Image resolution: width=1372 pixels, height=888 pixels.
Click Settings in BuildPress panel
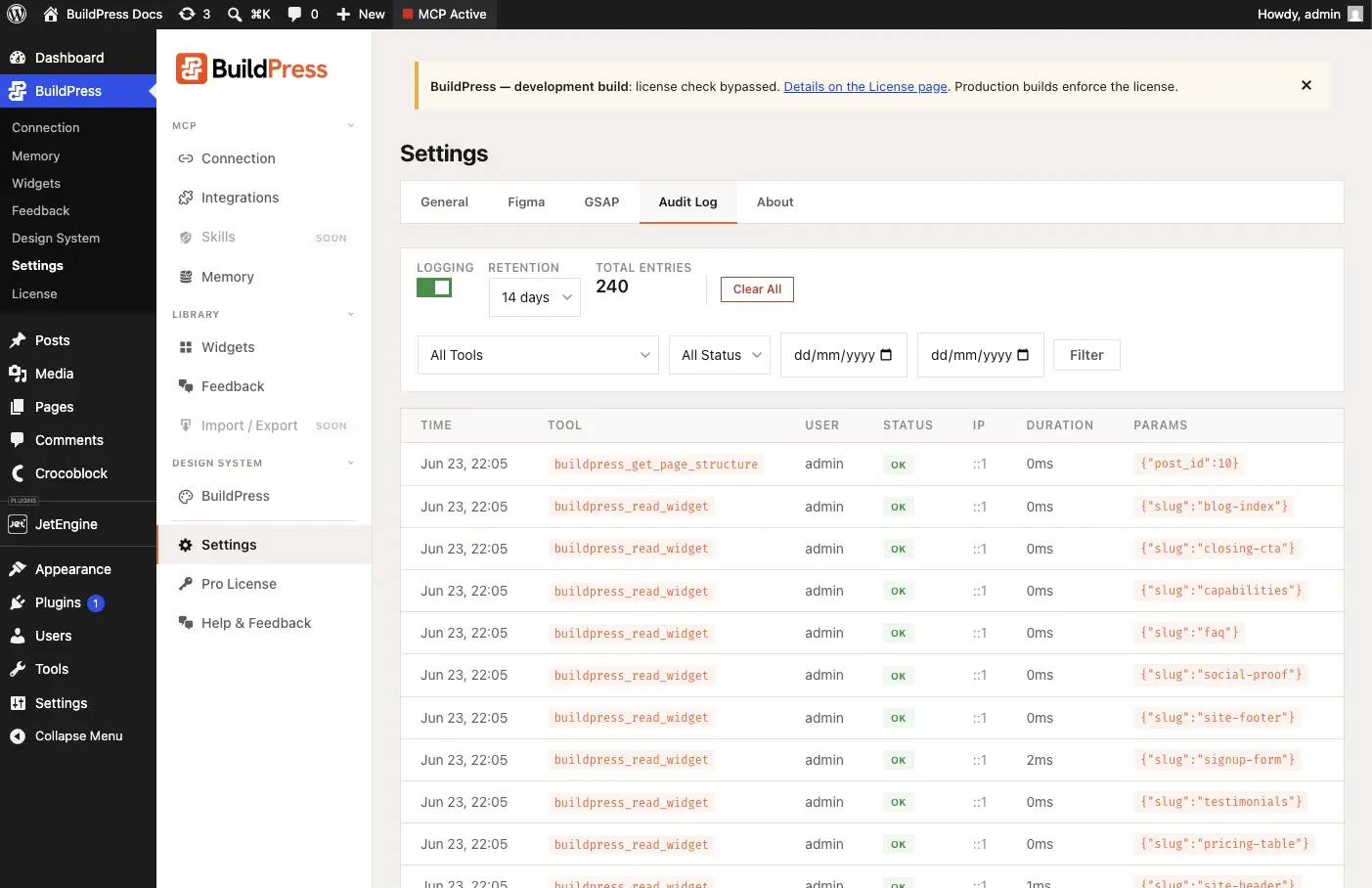point(264,545)
